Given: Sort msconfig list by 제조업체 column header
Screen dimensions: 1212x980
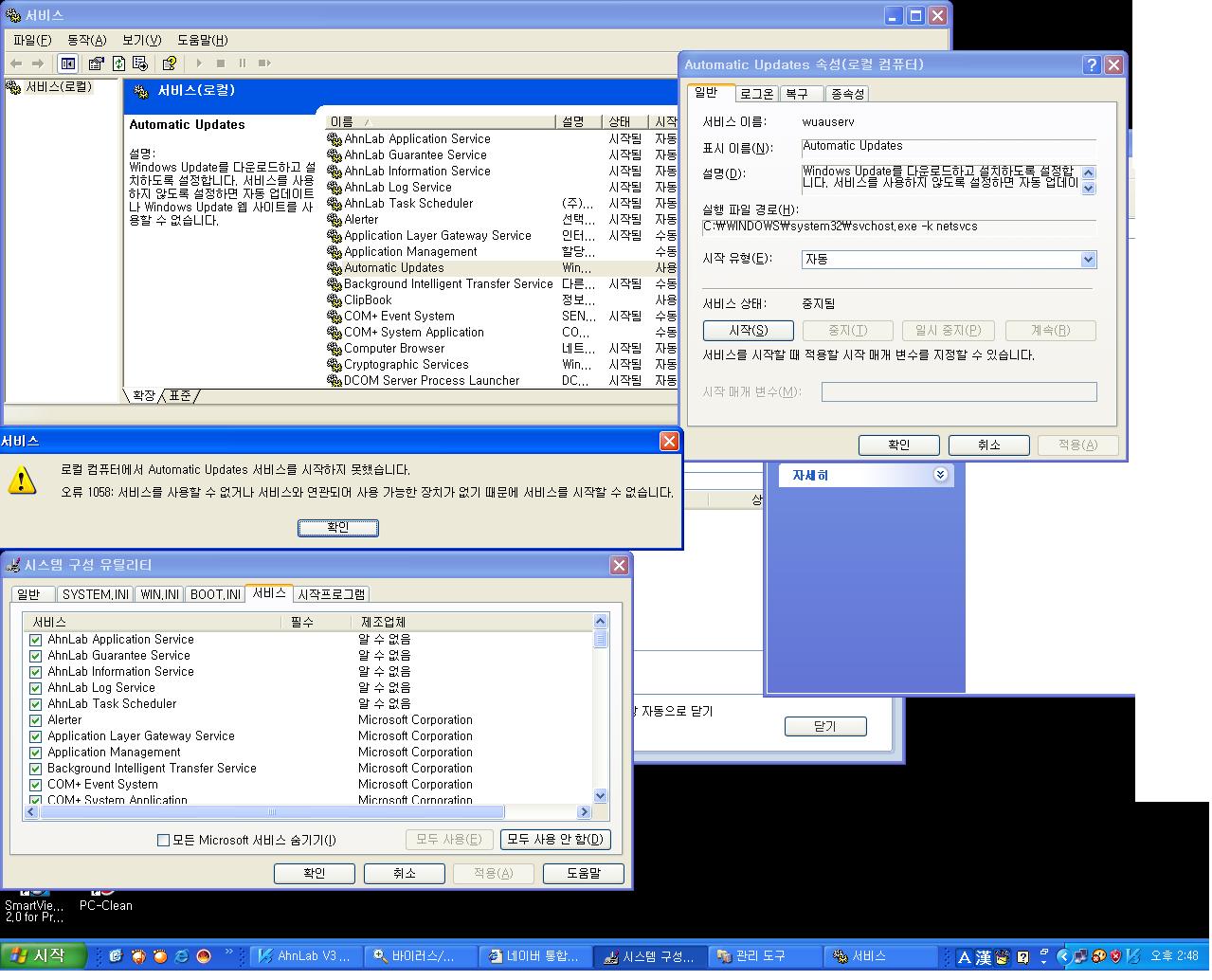Looking at the screenshot, I should click(473, 622).
